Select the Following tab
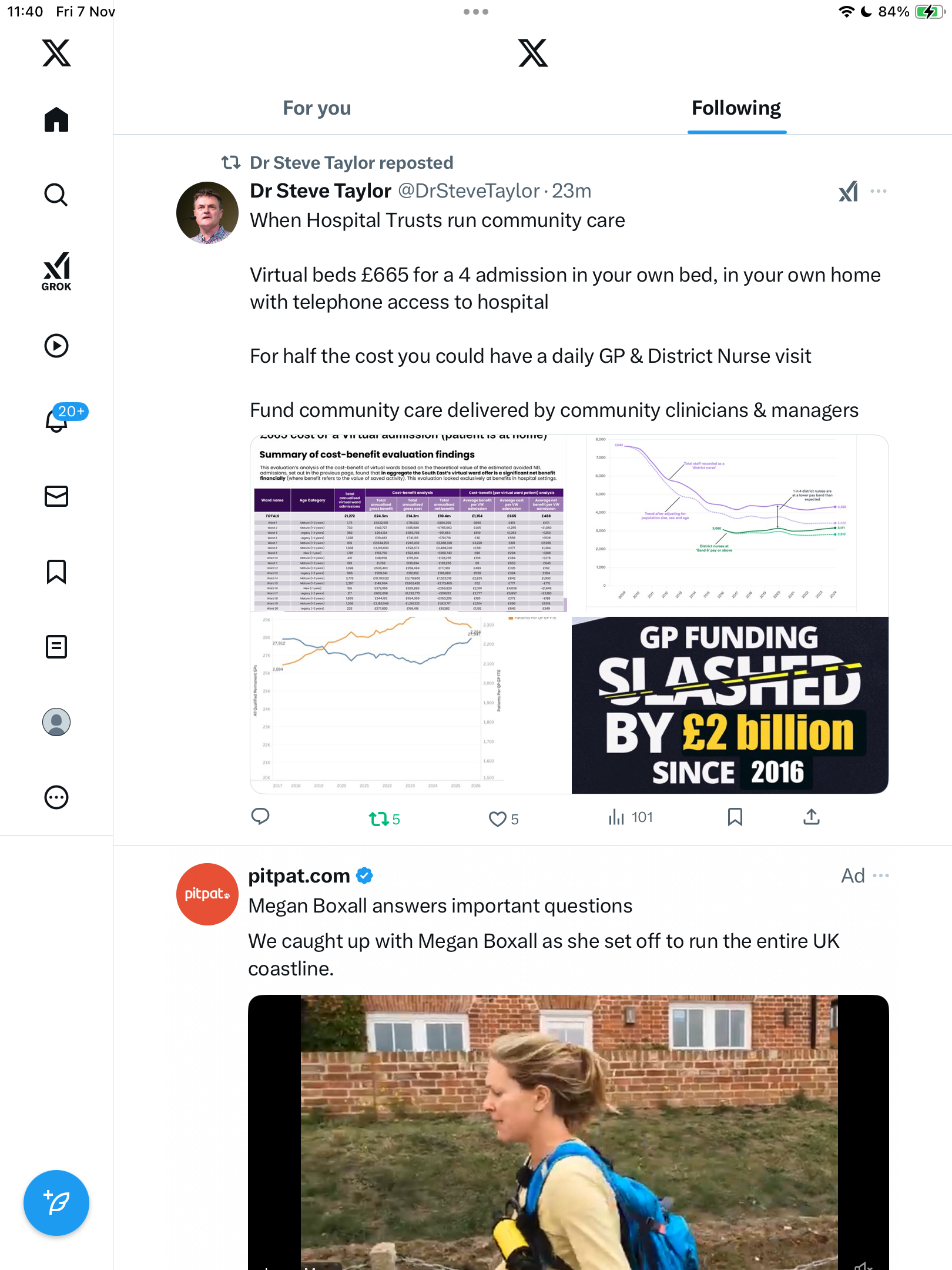The height and width of the screenshot is (1270, 952). 736,108
